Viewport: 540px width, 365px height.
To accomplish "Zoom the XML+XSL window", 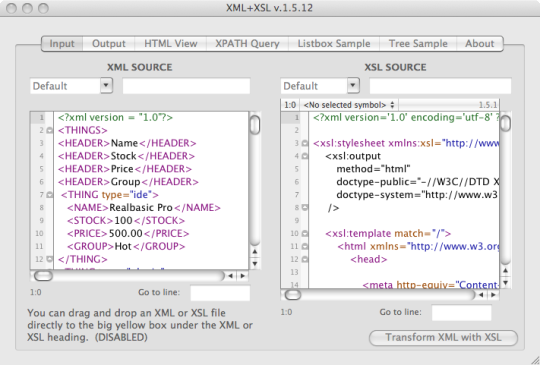I will (x=43, y=8).
